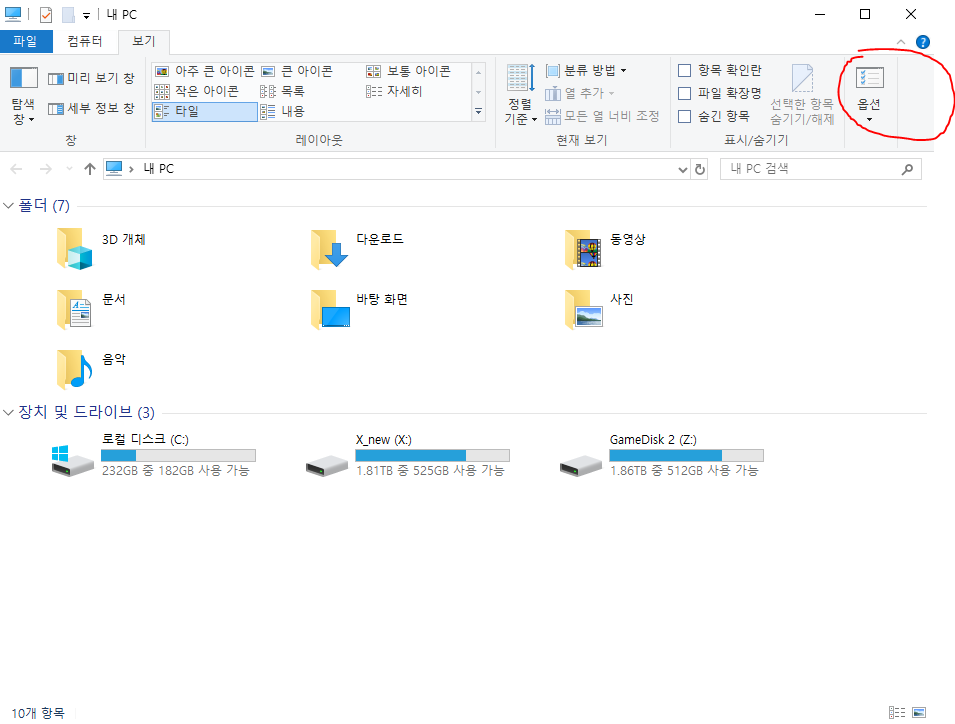Select 로컬 디스크 (C:) drive
Screen dimensions: 955x724
pyautogui.click(x=153, y=455)
